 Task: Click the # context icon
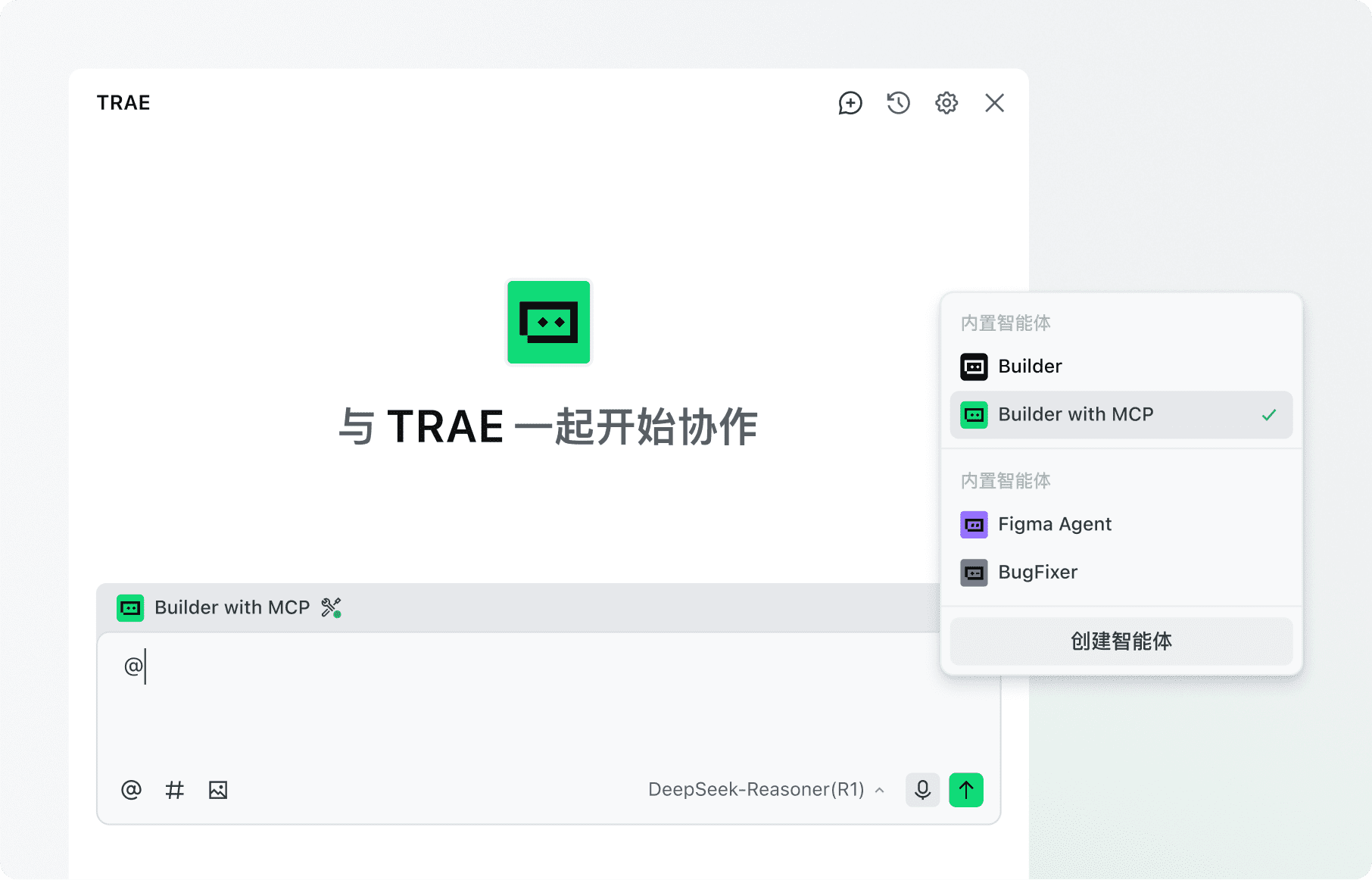point(175,790)
